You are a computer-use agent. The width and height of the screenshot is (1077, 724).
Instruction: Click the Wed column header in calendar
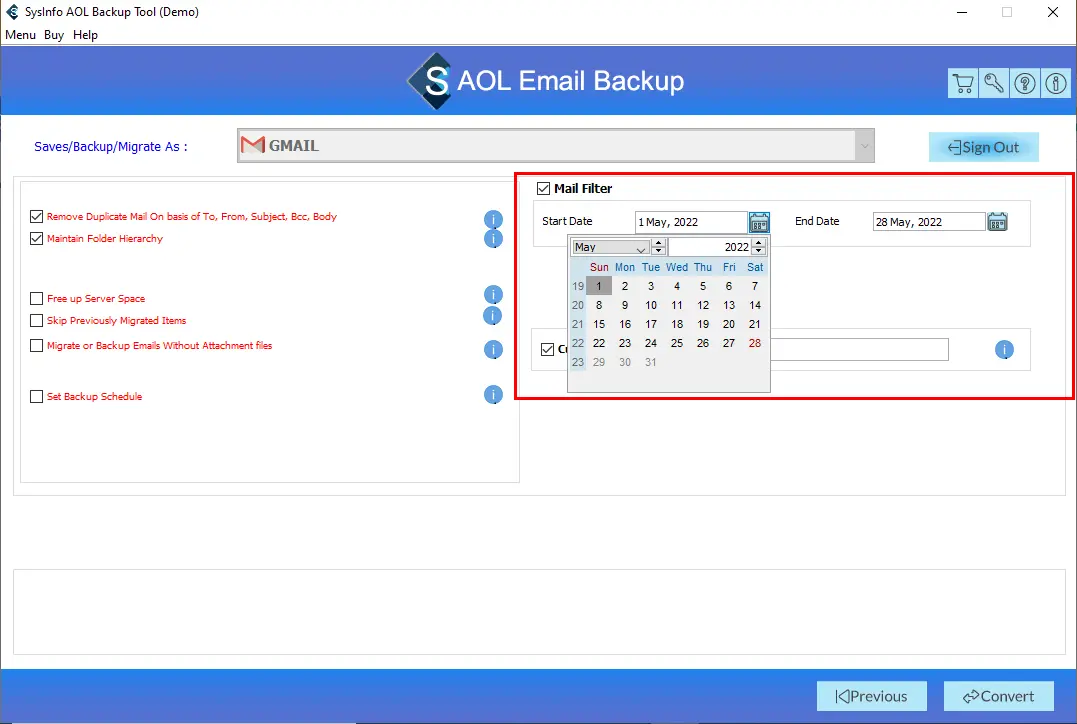coord(677,267)
